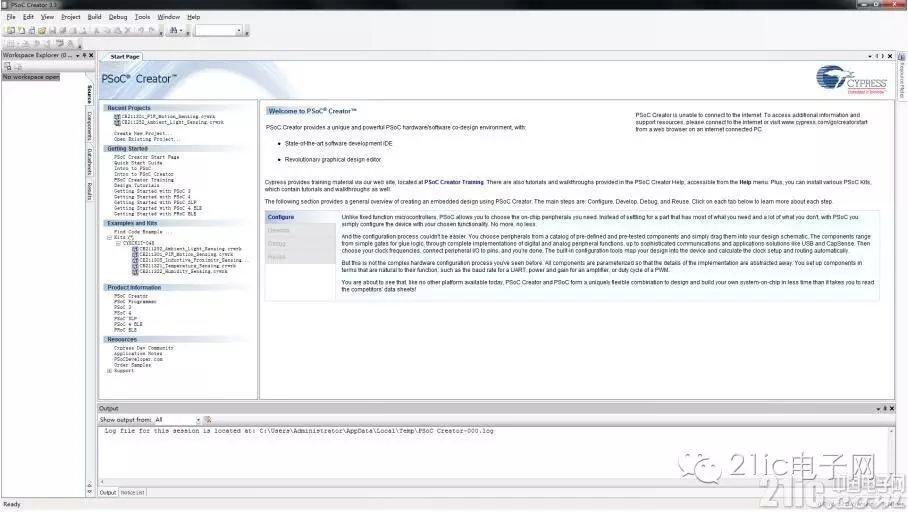Select the Debug tab in overview
This screenshot has height=512, width=908.
pos(299,243)
